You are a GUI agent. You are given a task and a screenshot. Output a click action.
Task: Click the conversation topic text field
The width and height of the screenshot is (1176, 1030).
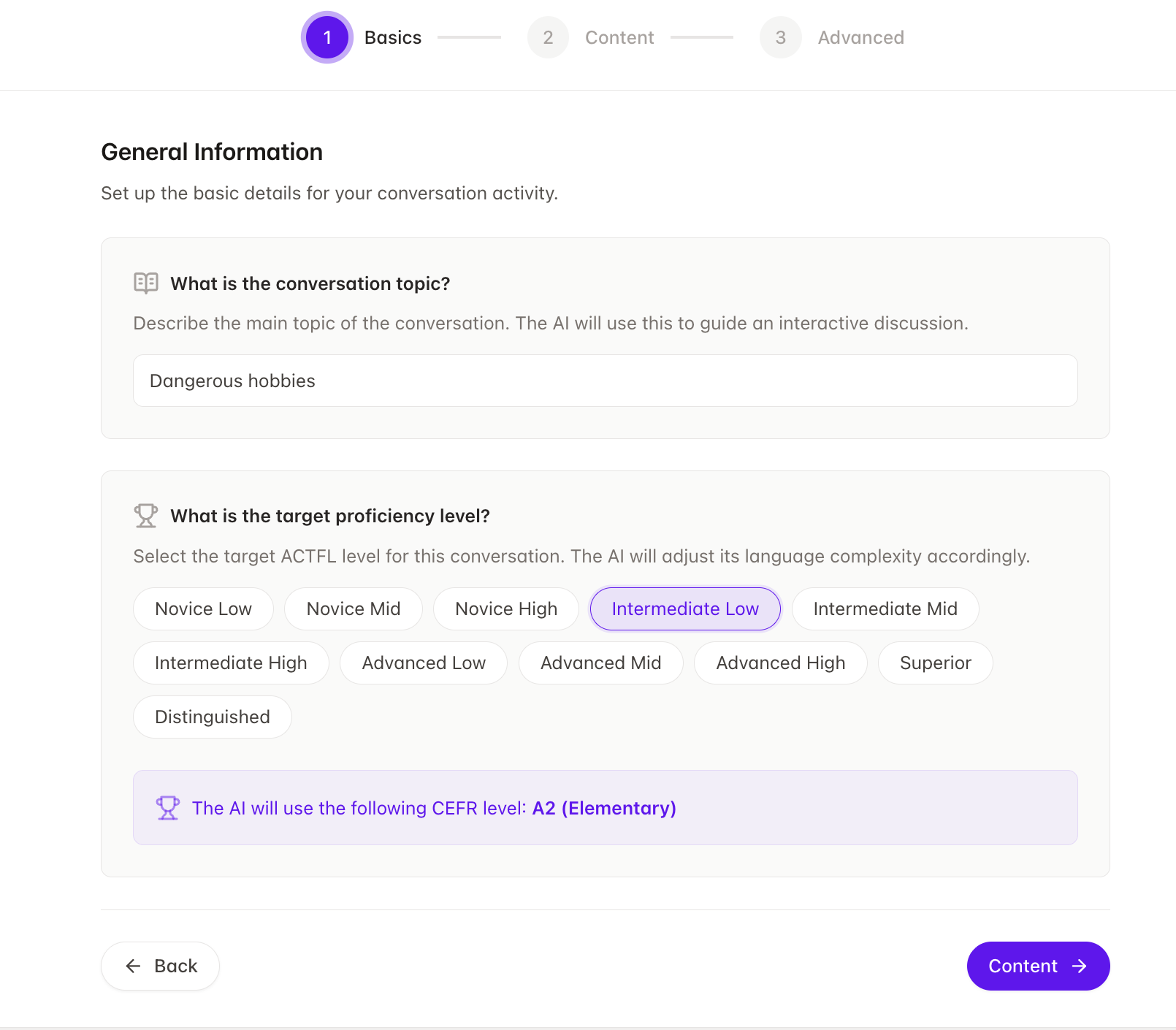[x=605, y=381]
